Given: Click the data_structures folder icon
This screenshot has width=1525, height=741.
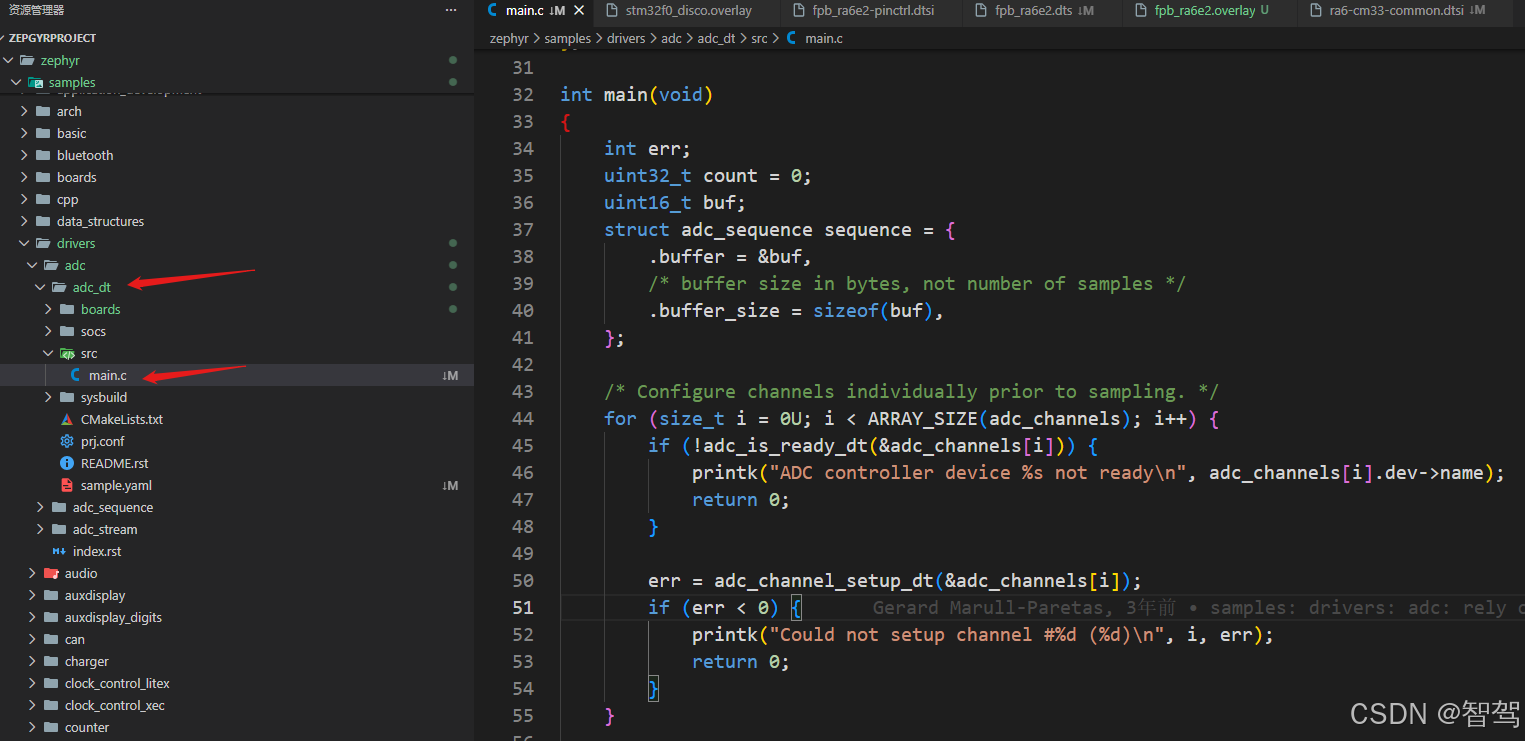Looking at the screenshot, I should (x=43, y=222).
